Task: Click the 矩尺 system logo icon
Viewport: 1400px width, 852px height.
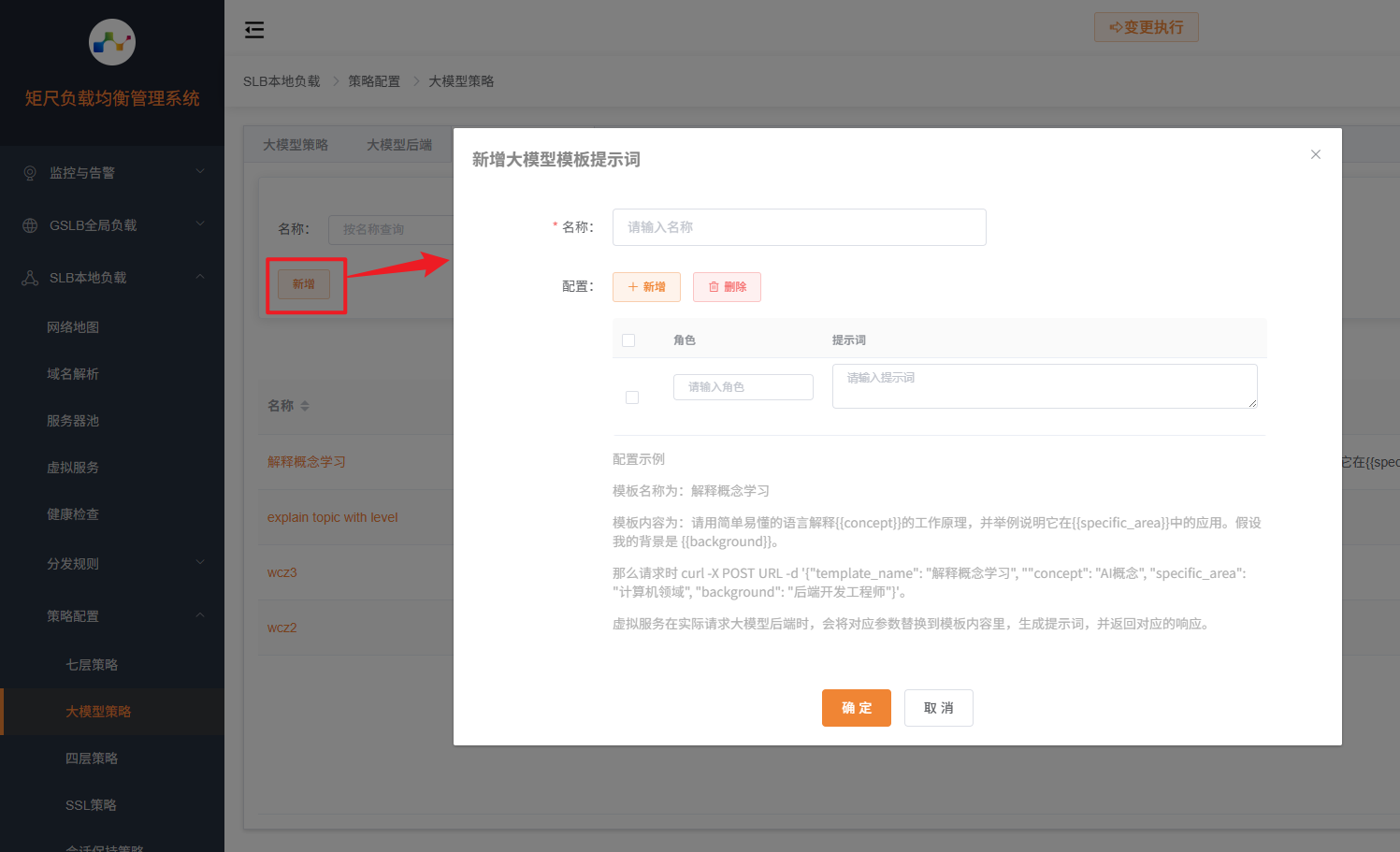Action: 111,42
